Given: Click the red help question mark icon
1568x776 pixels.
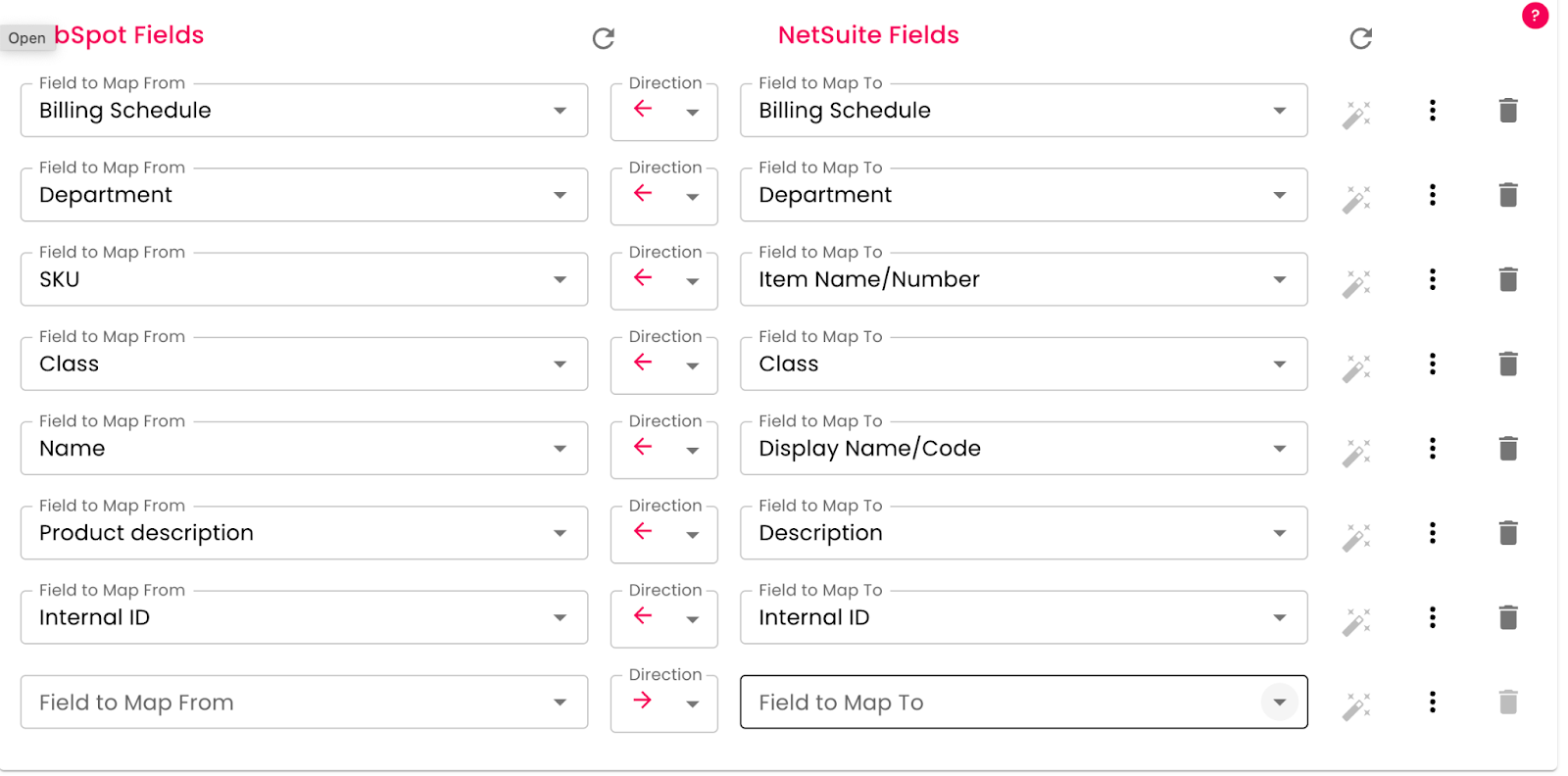Looking at the screenshot, I should pos(1535,16).
